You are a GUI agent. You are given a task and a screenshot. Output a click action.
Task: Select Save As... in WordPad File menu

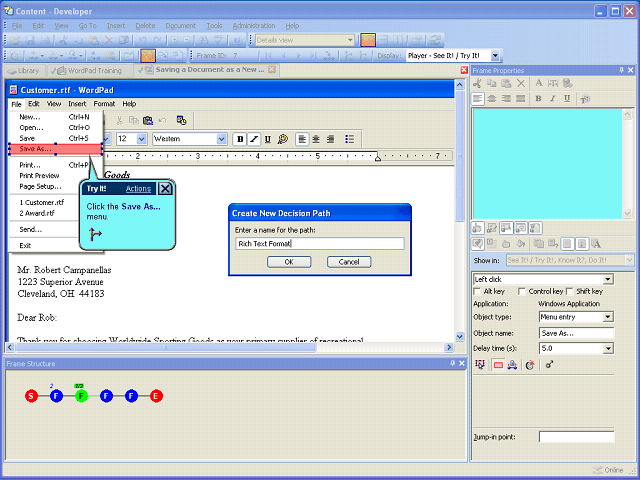click(x=55, y=149)
